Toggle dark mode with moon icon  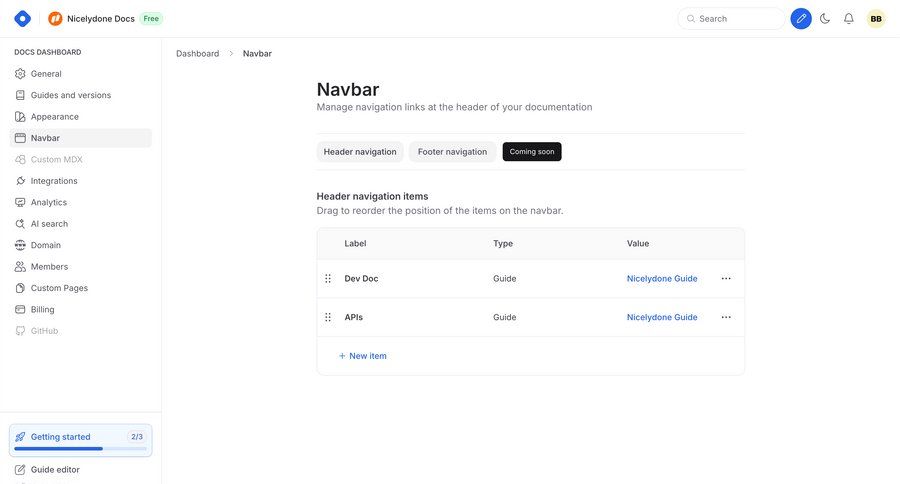(x=825, y=18)
